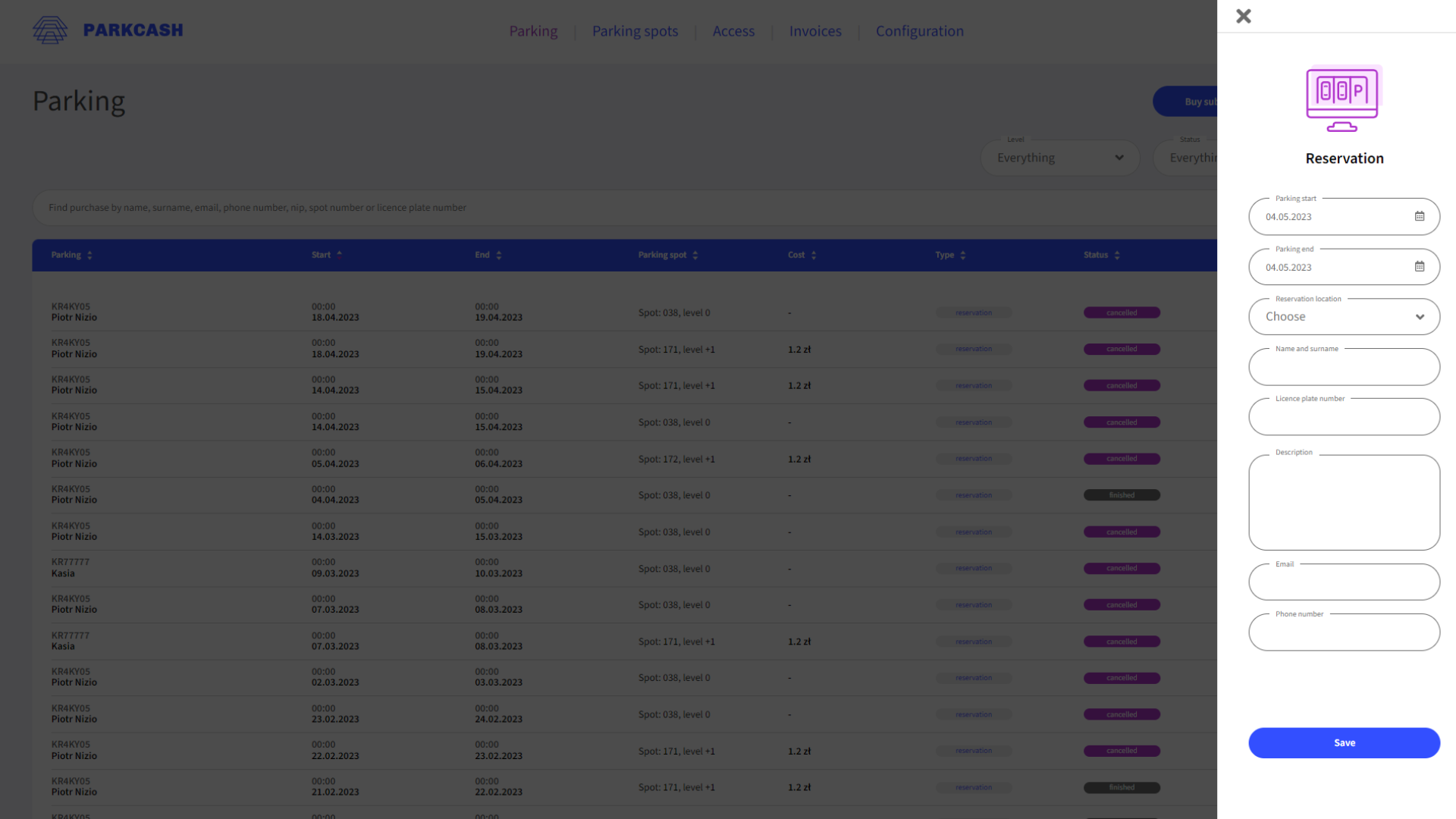This screenshot has height=819, width=1456.
Task: Switch to the Configuration page
Action: 919,31
